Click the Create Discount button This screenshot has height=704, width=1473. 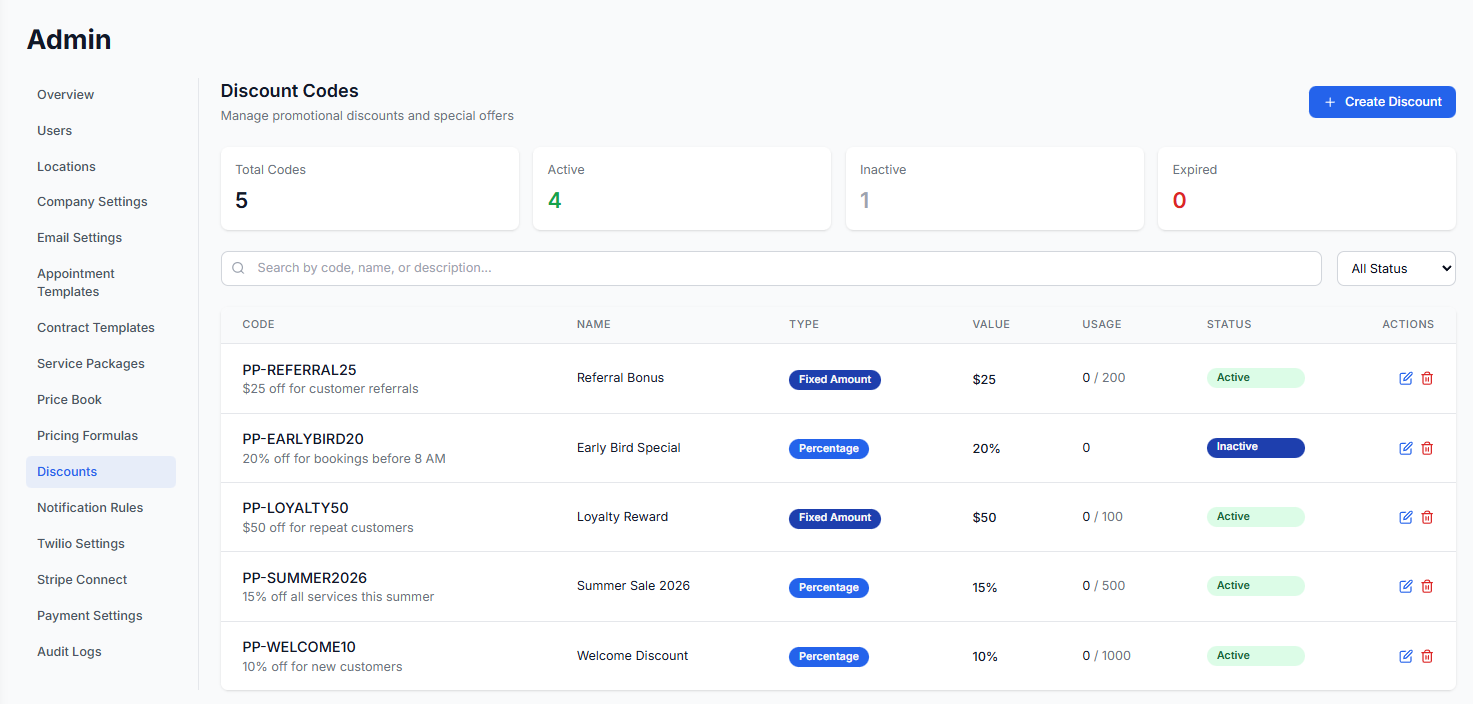(1381, 102)
